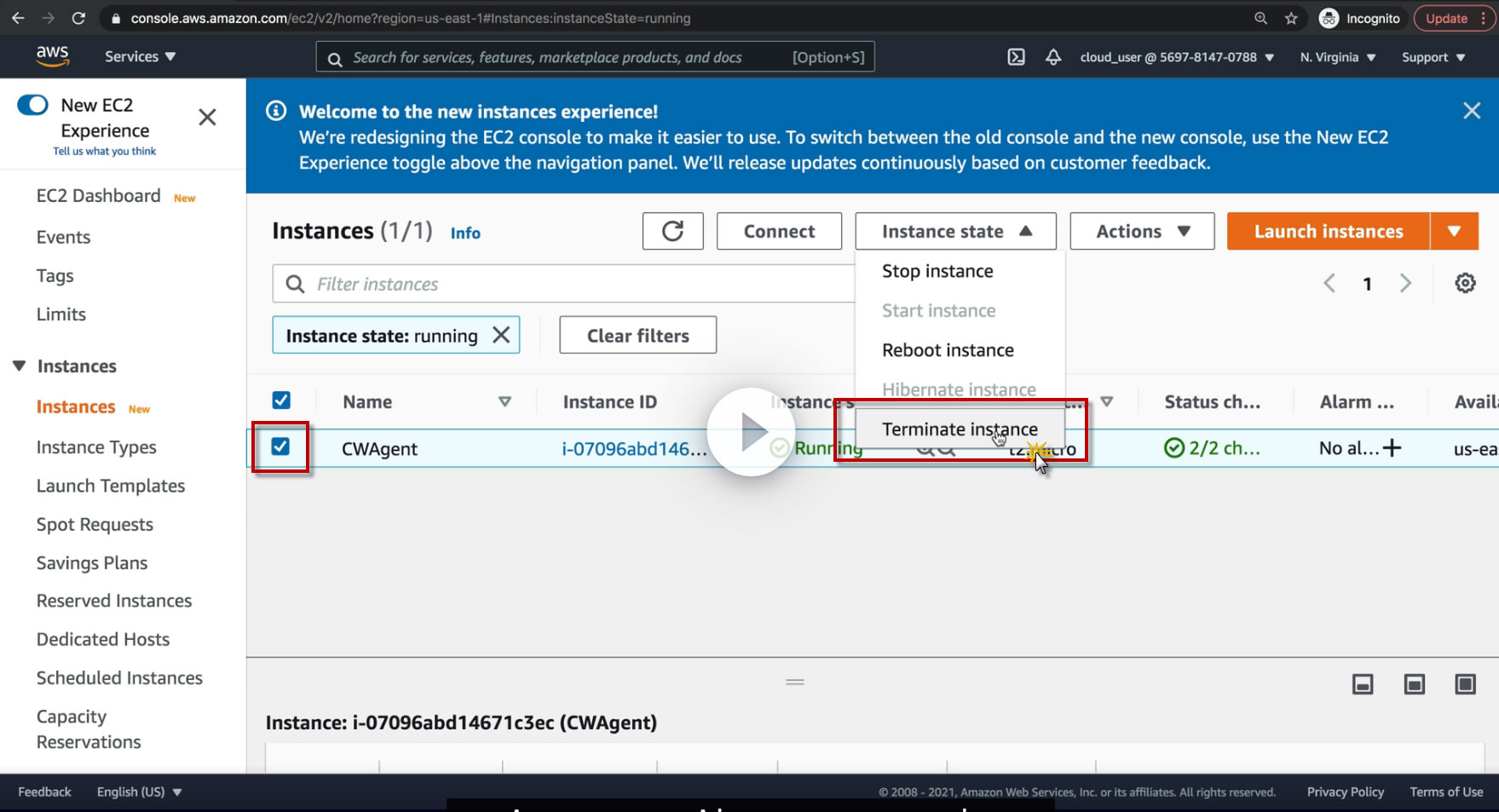
Task: Maximize the instance details panel
Action: pyautogui.click(x=1465, y=684)
